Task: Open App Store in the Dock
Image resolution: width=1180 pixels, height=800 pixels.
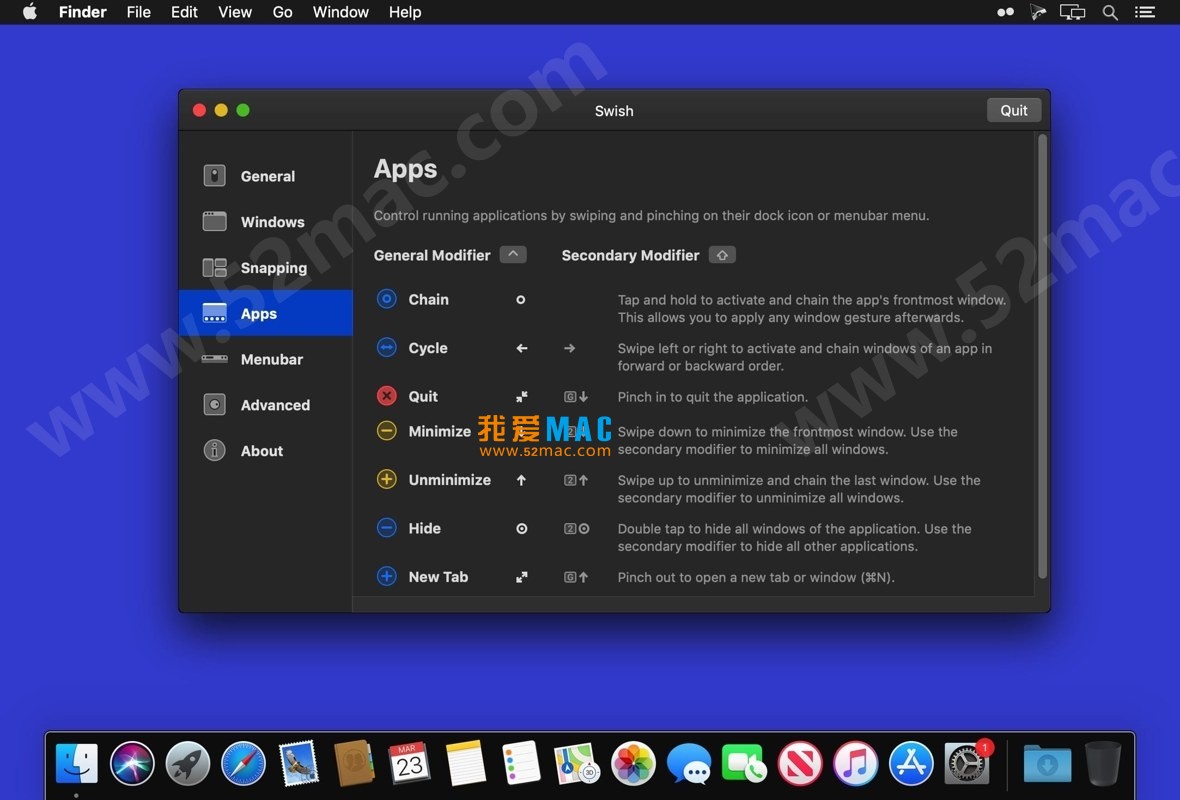Action: pos(911,763)
